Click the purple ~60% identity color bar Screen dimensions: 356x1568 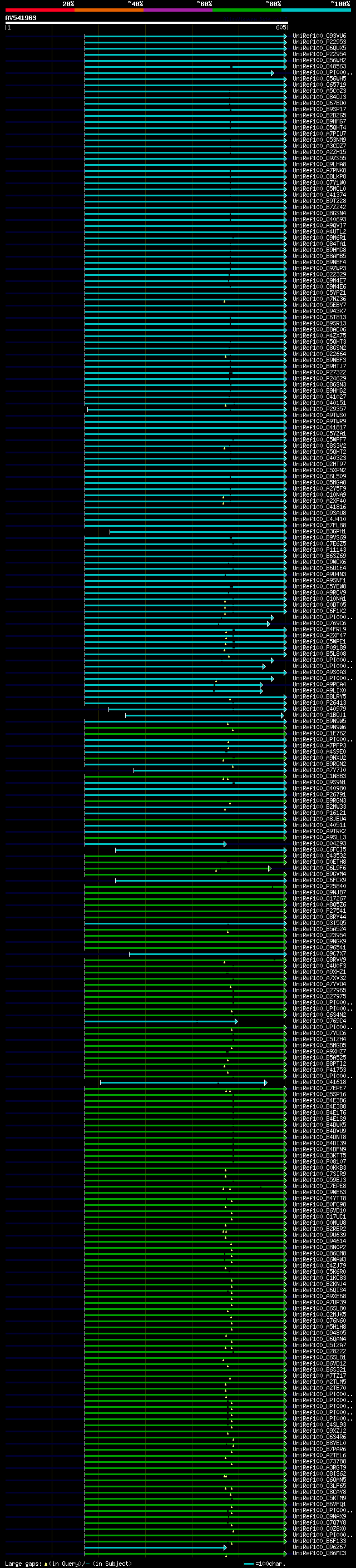[177, 10]
